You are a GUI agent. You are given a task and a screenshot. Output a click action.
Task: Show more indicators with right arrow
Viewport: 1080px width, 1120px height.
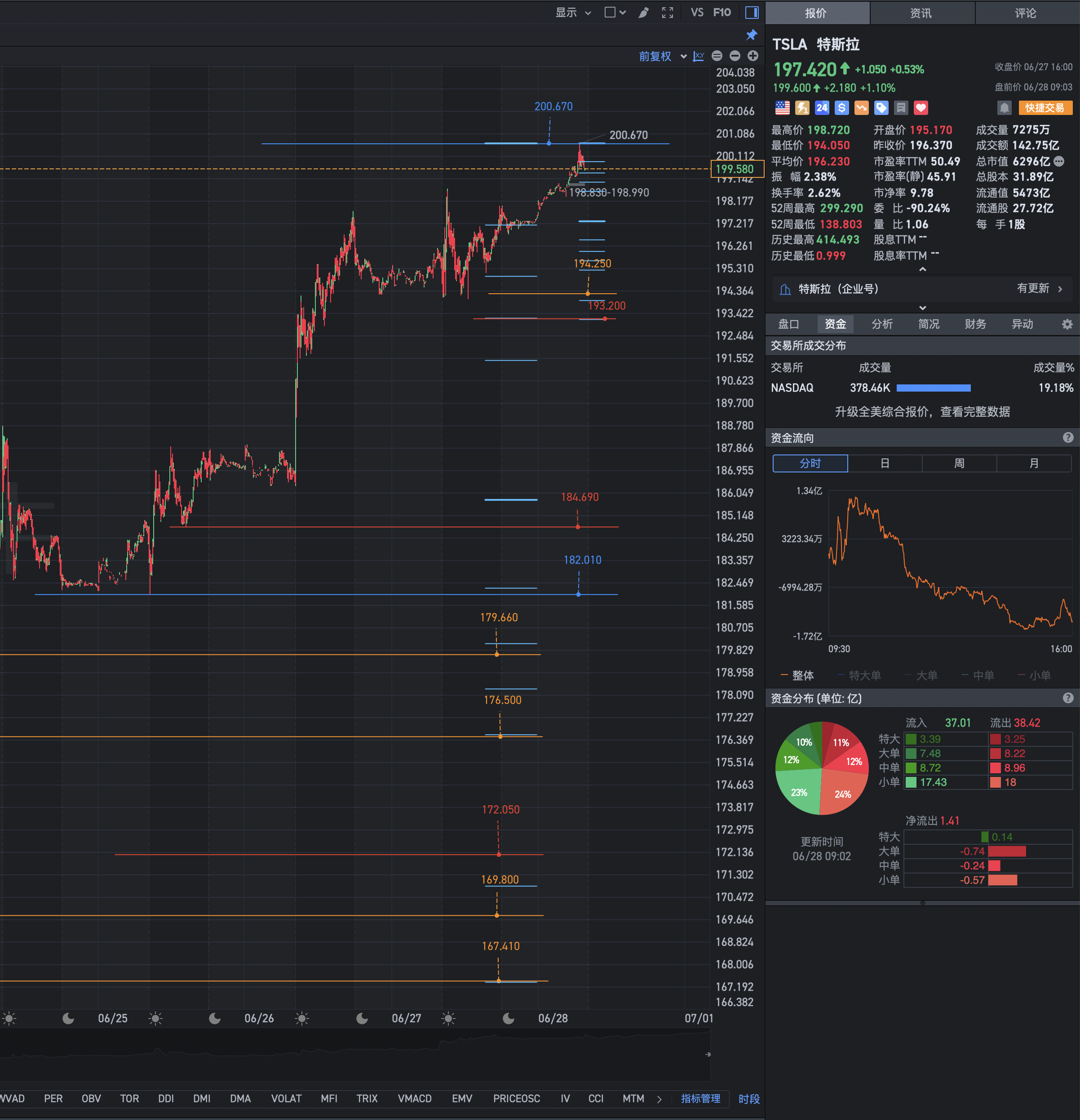(x=659, y=1099)
